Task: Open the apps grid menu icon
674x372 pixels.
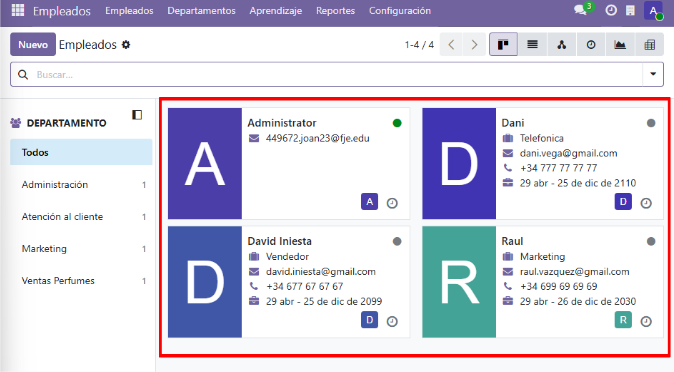Action: click(x=18, y=10)
